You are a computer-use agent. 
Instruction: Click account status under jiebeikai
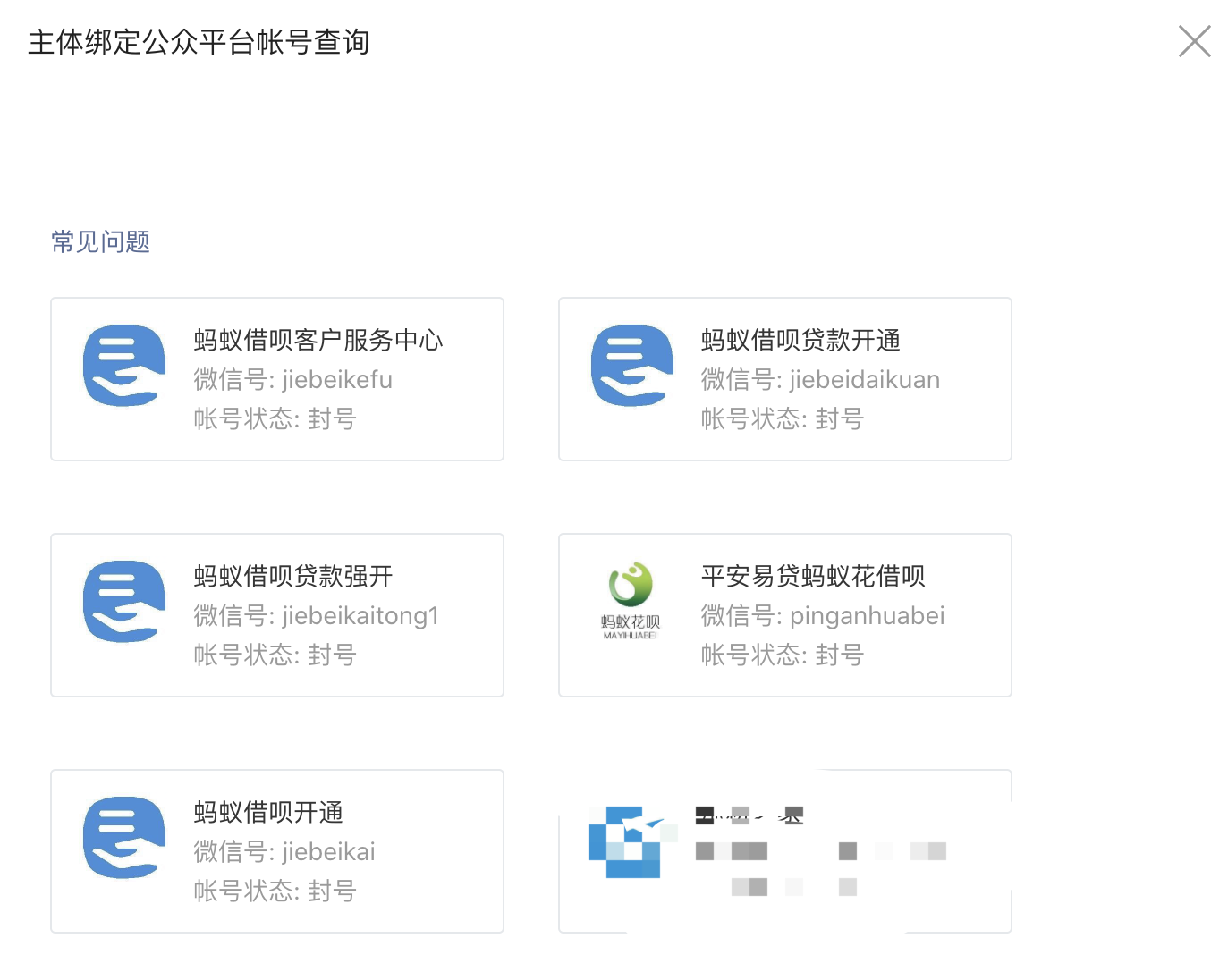(275, 891)
